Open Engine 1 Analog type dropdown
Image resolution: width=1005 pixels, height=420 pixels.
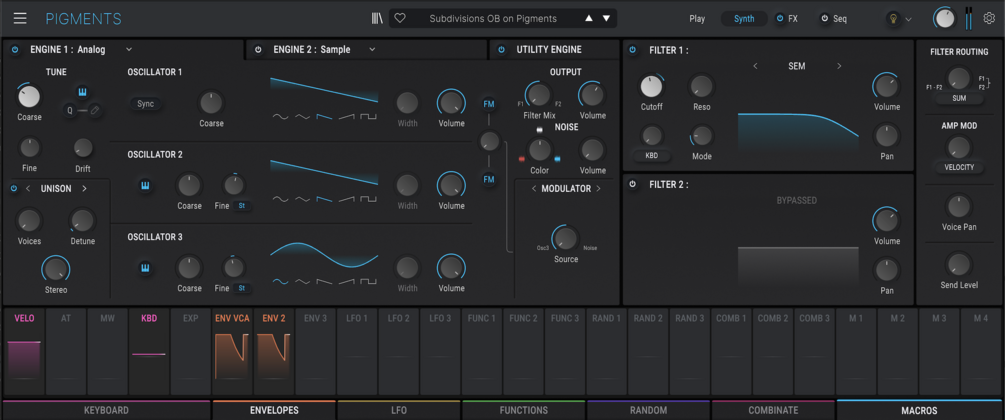click(129, 49)
